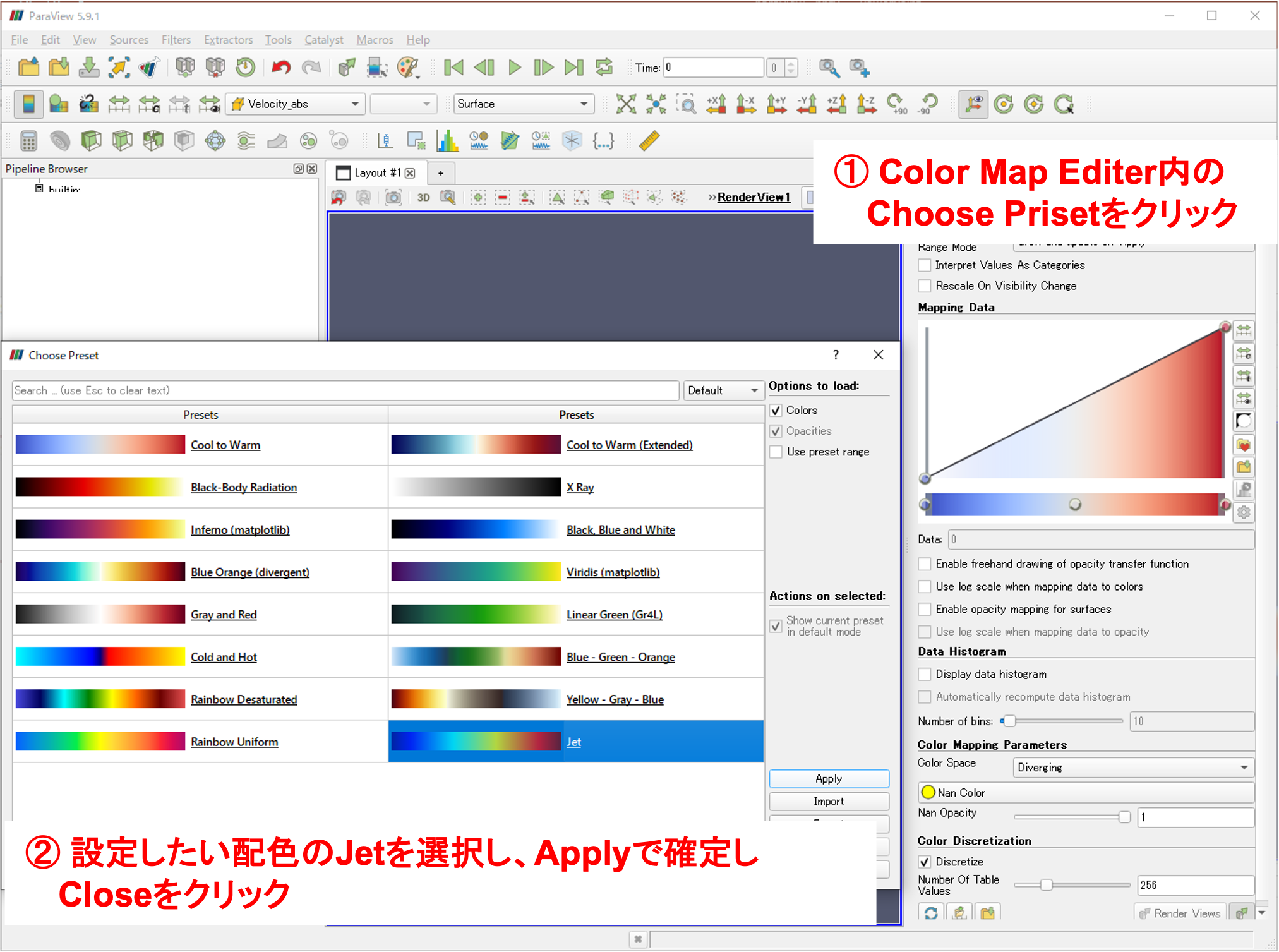Click the Undo toolbar icon
The height and width of the screenshot is (952, 1279).
point(281,68)
